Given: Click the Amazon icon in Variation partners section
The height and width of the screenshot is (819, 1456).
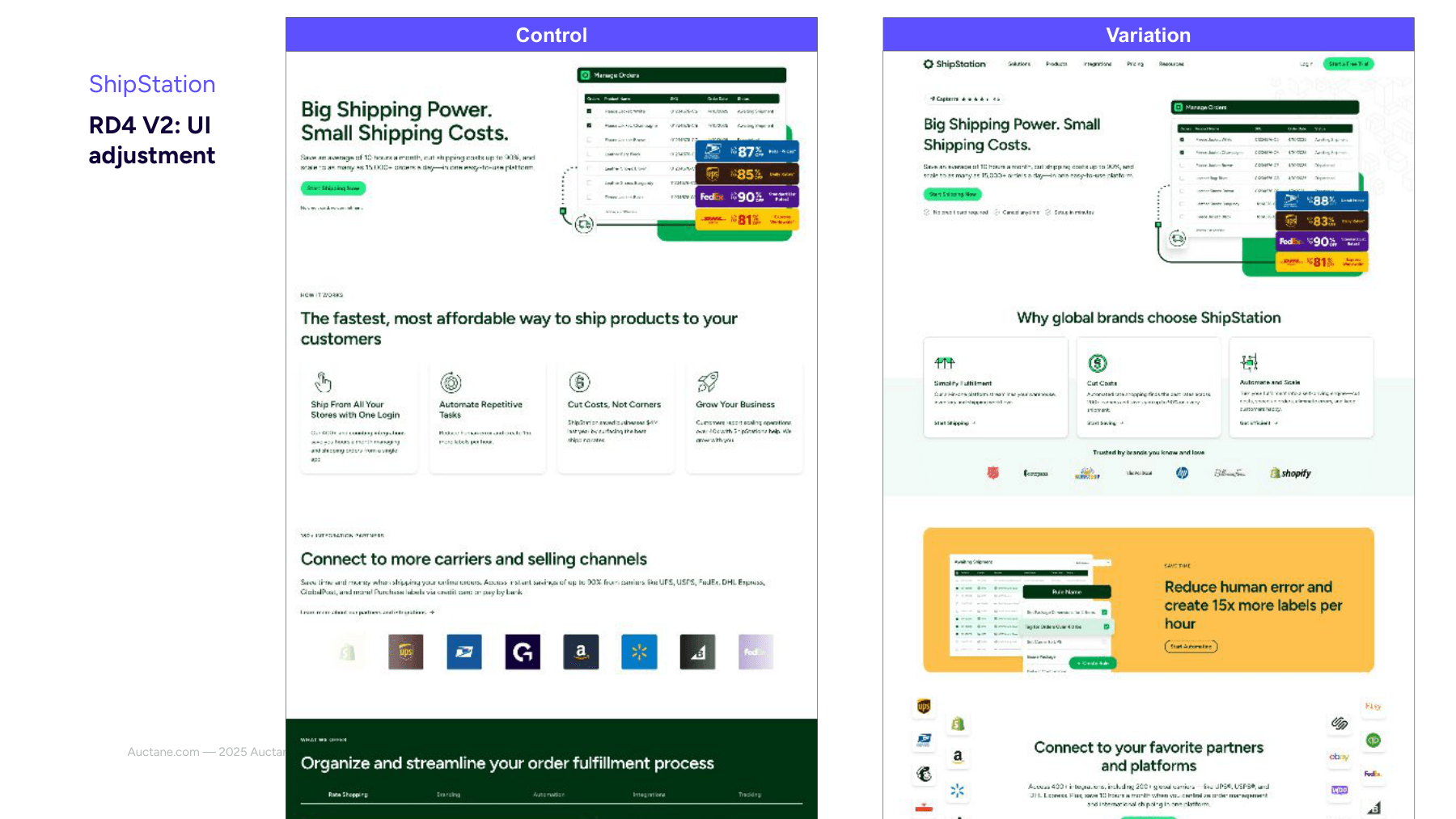Looking at the screenshot, I should click(958, 757).
